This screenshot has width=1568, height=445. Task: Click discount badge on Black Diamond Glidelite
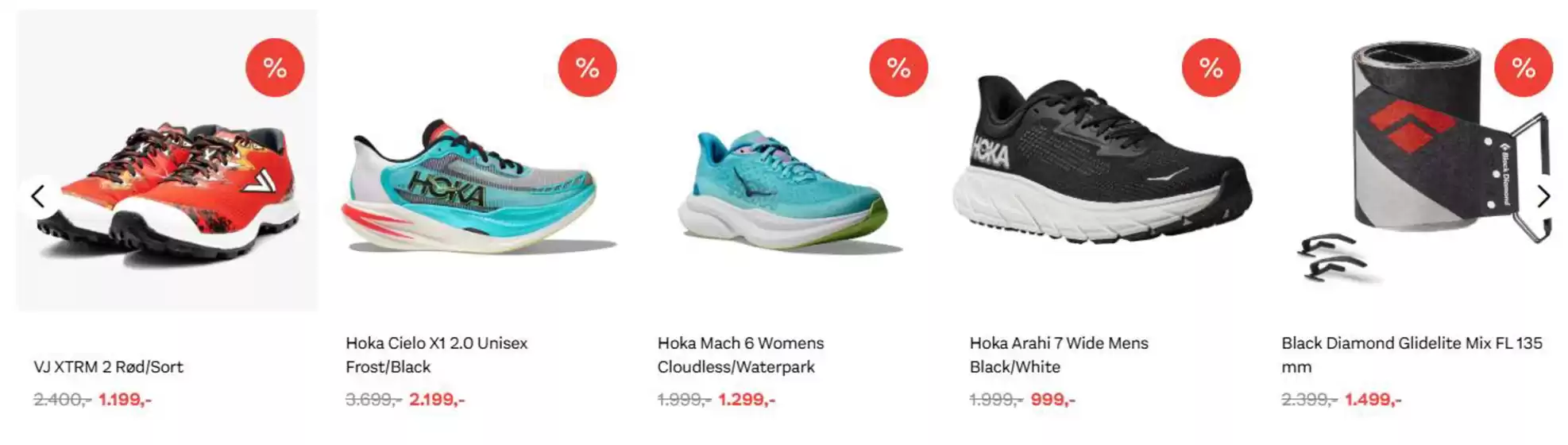pyautogui.click(x=1523, y=68)
